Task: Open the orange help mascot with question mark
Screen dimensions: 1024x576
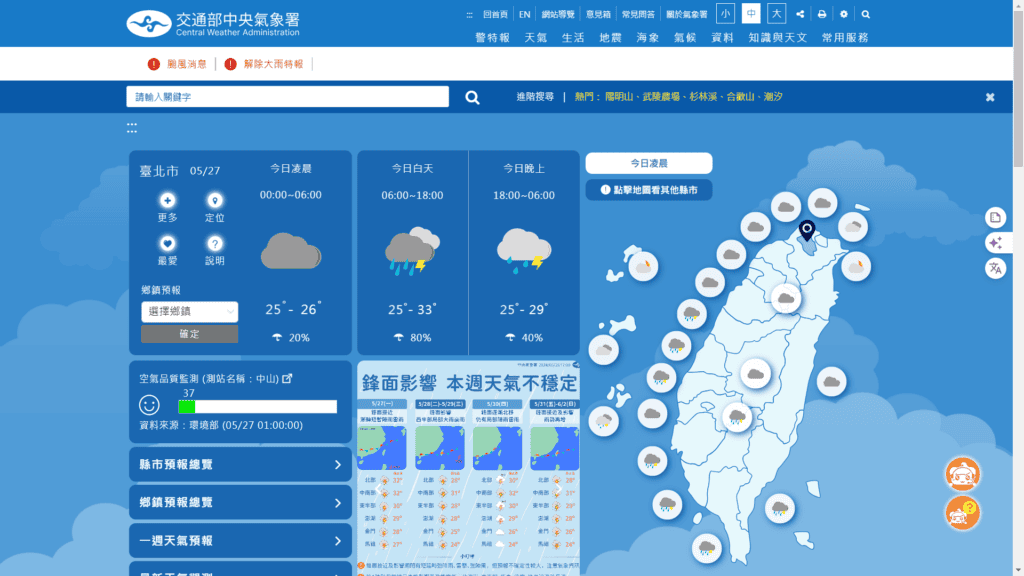Action: [x=963, y=513]
